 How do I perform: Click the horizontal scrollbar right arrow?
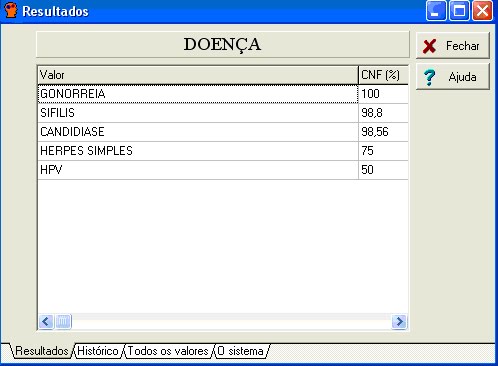399,322
